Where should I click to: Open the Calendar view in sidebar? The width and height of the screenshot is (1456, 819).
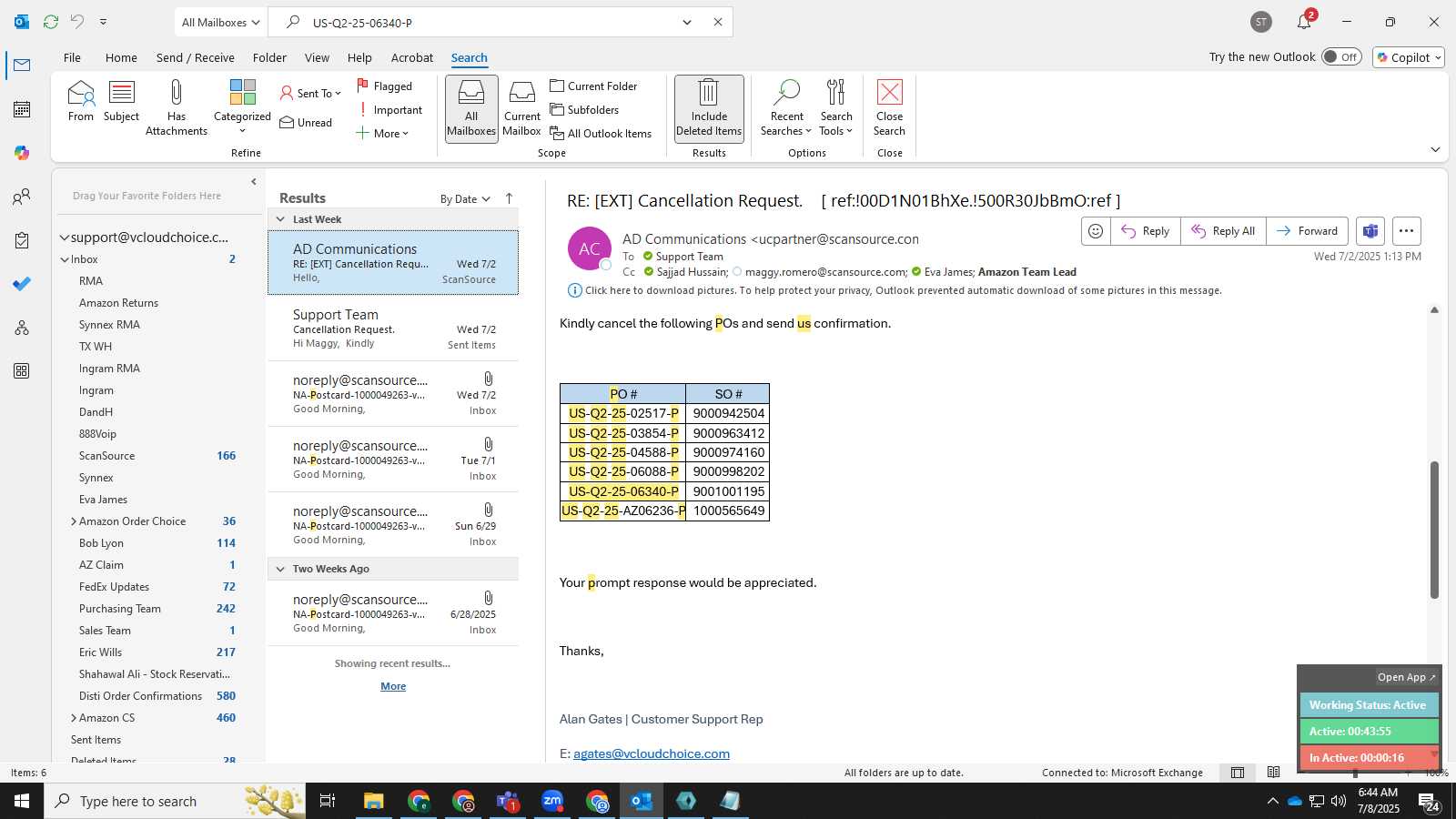[22, 109]
